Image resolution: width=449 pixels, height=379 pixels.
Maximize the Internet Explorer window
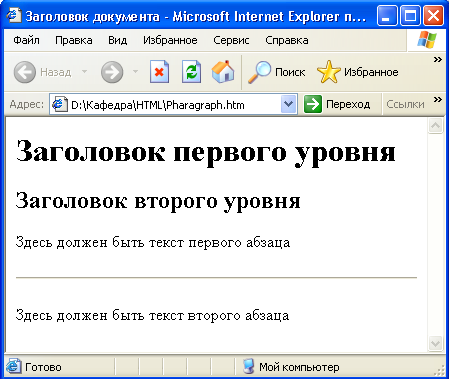[410, 16]
